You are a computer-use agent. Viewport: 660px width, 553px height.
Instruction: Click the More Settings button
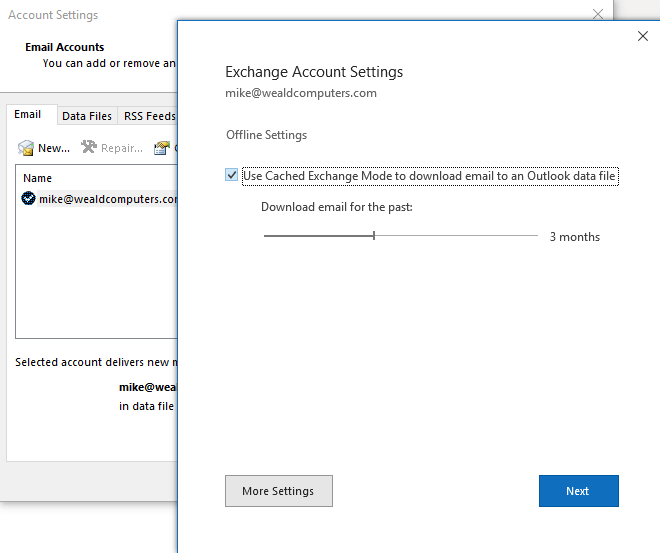click(278, 491)
